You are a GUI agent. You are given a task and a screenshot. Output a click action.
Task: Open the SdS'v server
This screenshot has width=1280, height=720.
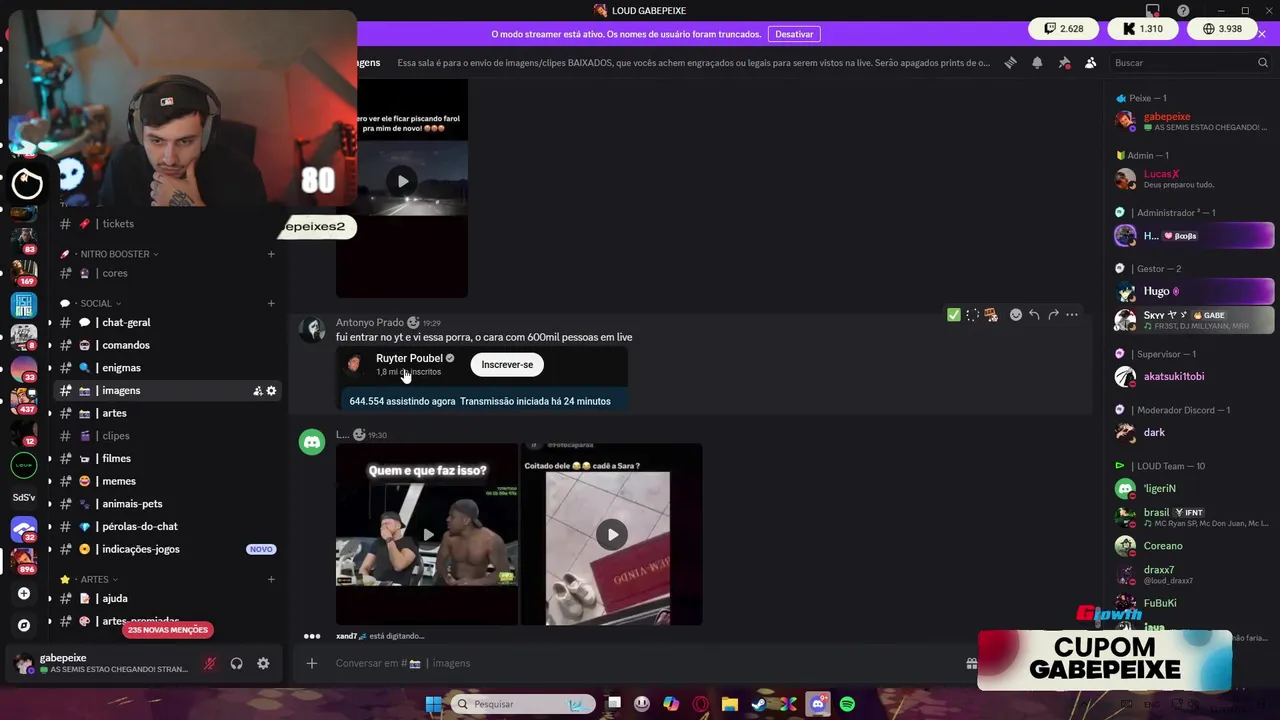pos(24,497)
